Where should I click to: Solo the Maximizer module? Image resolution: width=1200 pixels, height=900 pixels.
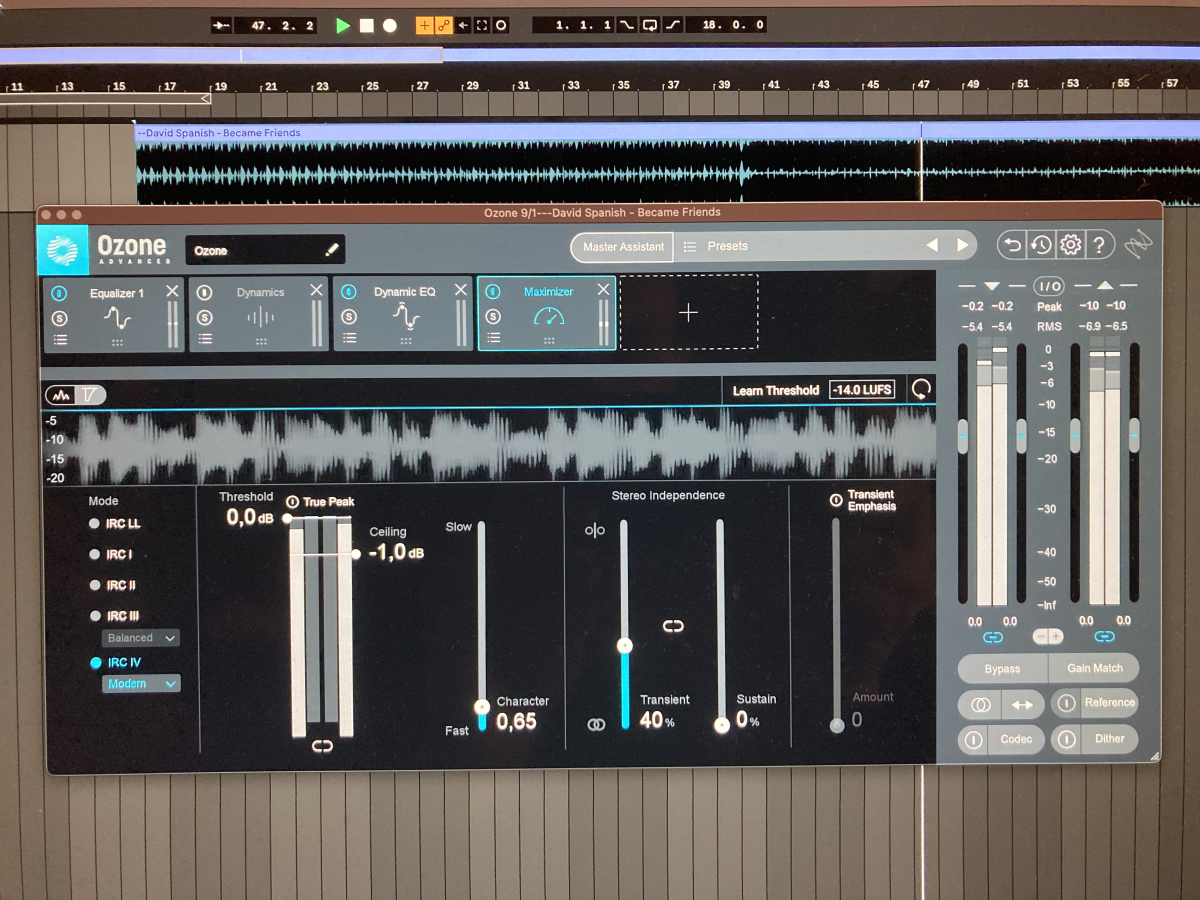coord(492,316)
